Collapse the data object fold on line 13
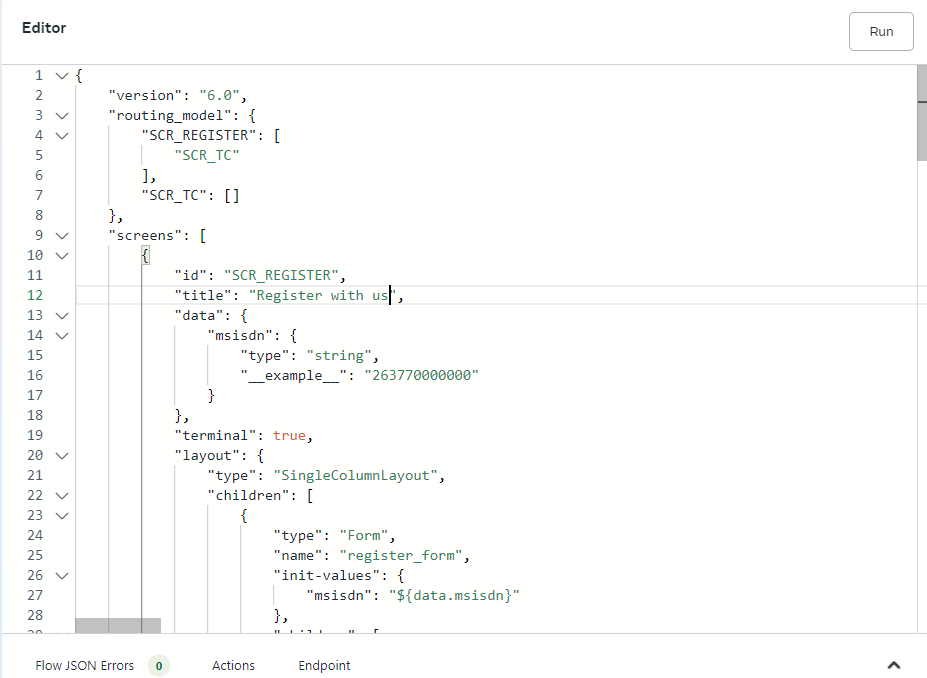 click(62, 316)
